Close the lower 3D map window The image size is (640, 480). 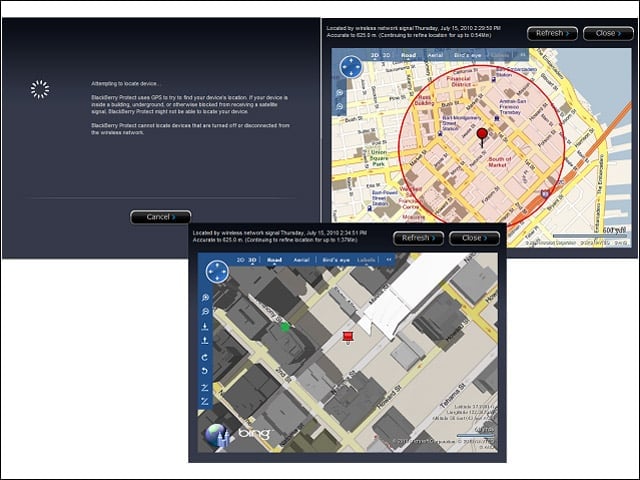pos(474,238)
